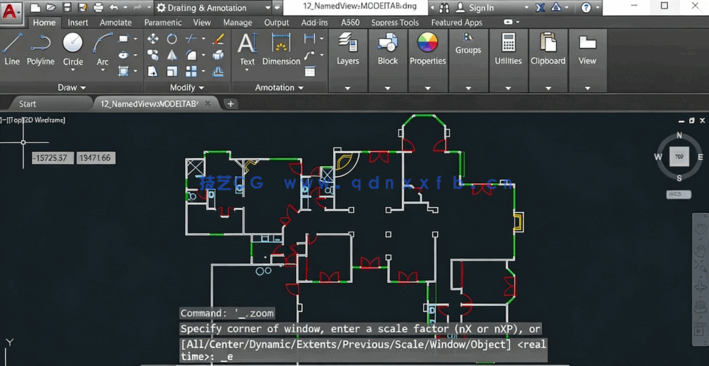Open the AutoCAD application menu (red A)
Viewport: 709px width, 366px height.
11,12
